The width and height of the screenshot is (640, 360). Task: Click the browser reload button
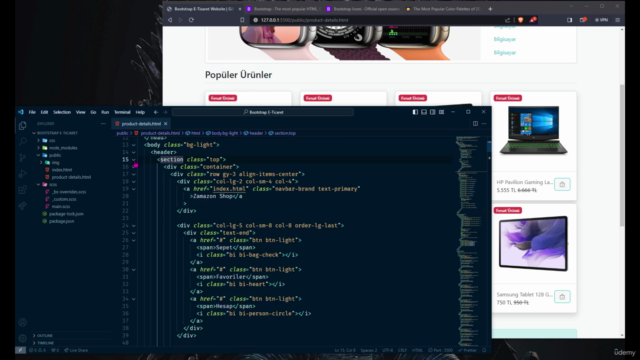click(191, 20)
